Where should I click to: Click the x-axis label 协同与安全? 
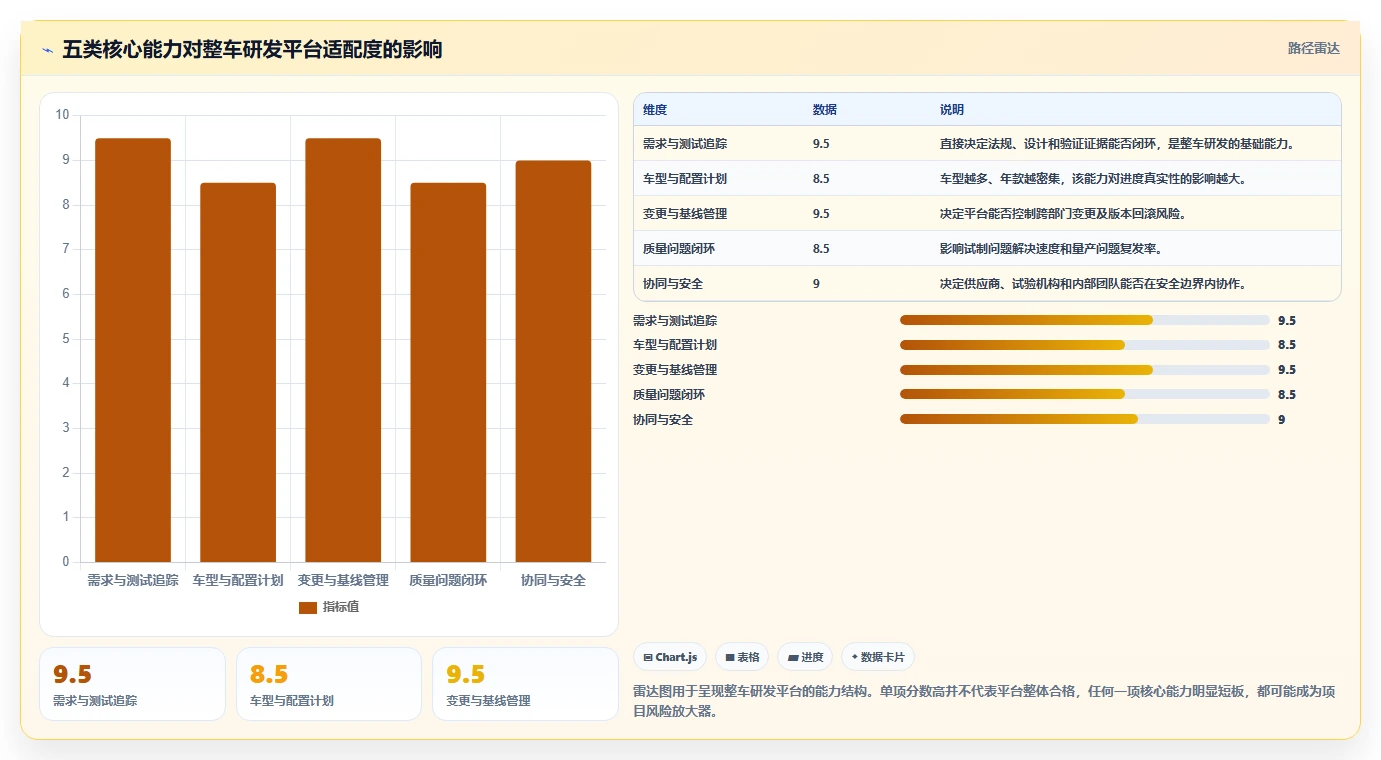553,580
